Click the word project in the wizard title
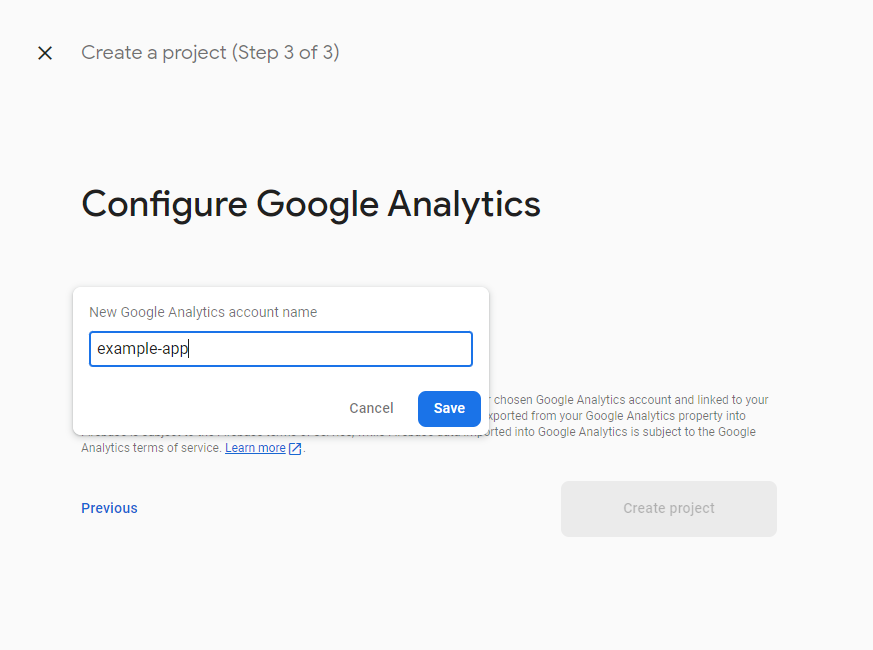The image size is (873, 650). click(194, 53)
